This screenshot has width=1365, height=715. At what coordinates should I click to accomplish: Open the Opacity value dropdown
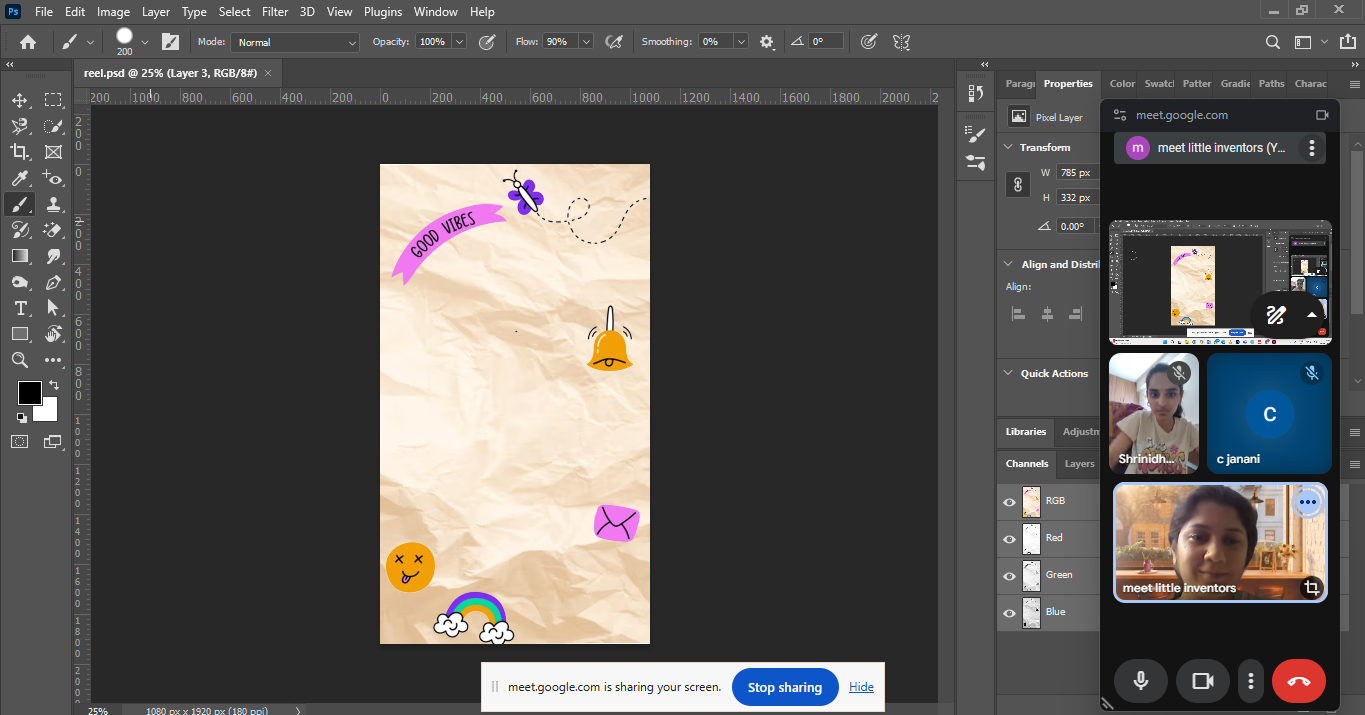[x=459, y=42]
